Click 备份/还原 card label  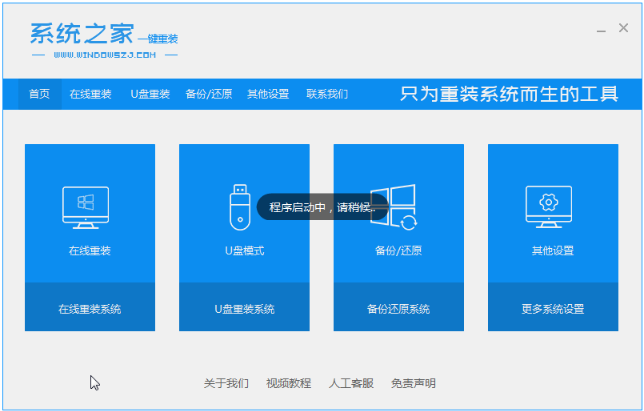(x=398, y=250)
